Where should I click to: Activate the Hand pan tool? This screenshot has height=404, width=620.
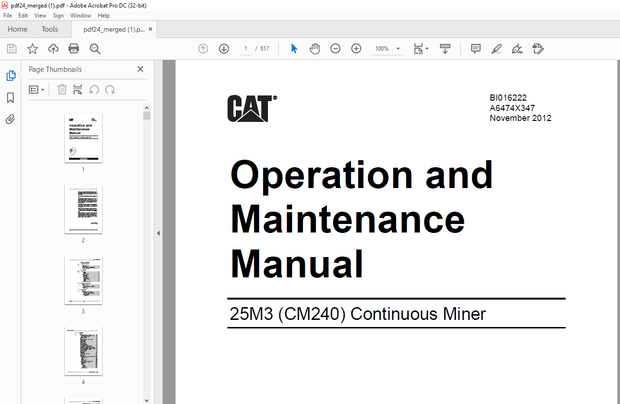(x=315, y=49)
